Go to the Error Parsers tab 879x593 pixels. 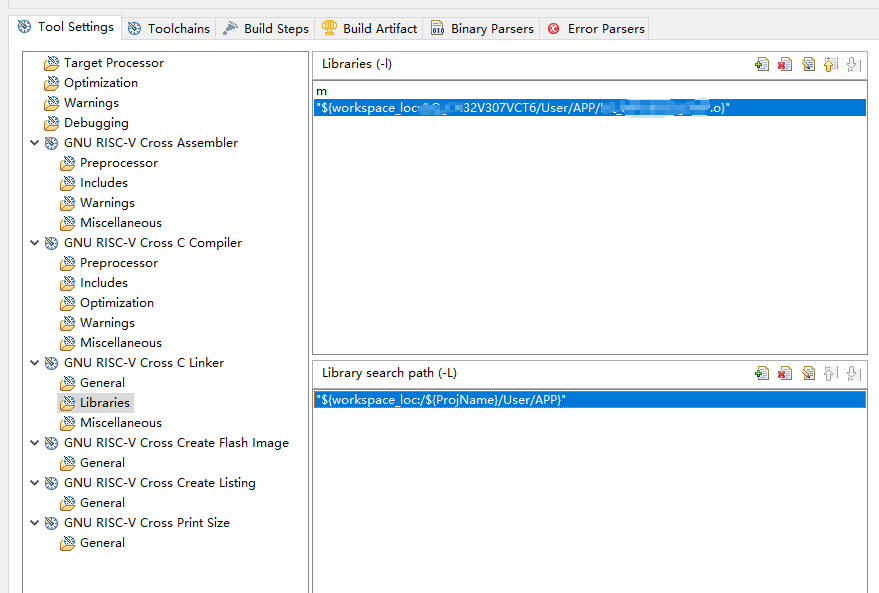(596, 29)
